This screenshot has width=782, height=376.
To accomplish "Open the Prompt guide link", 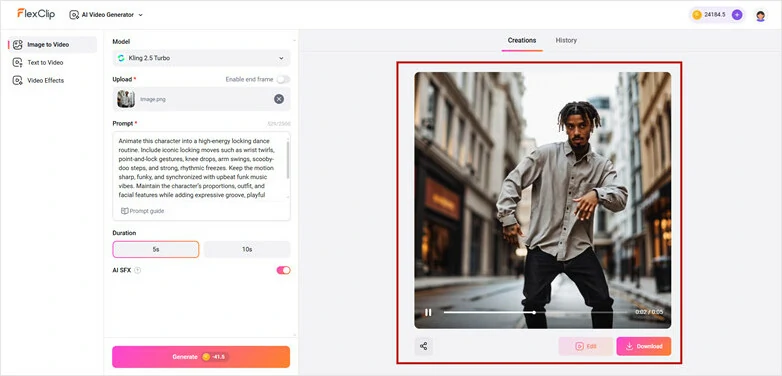I will coord(143,211).
